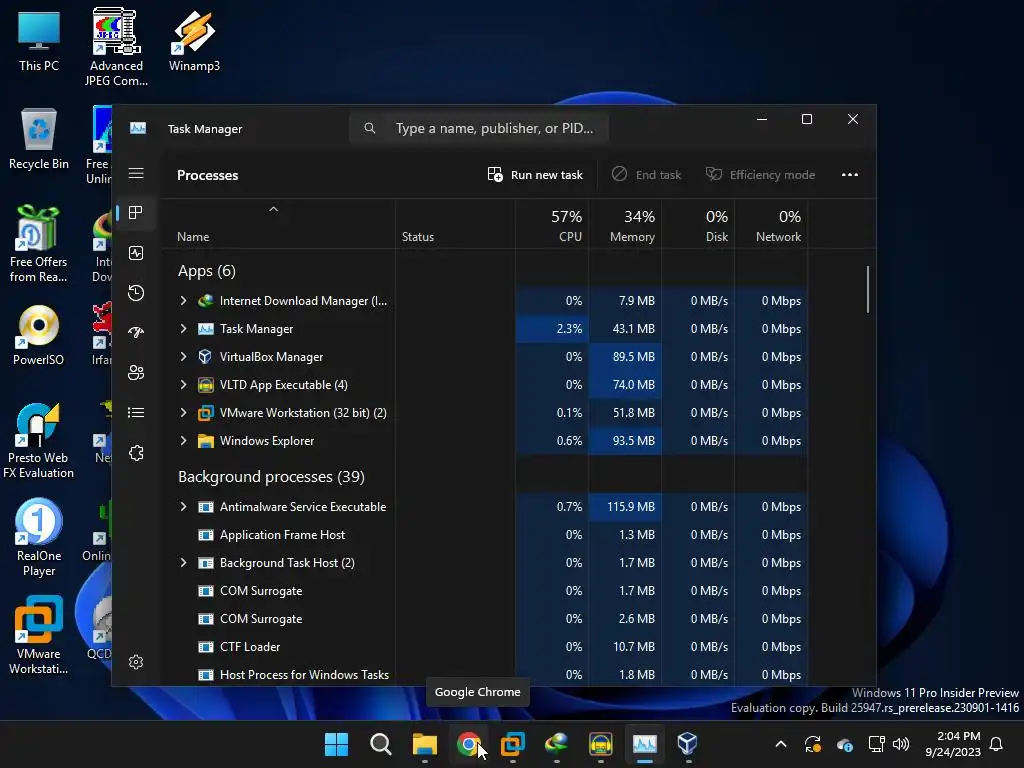The width and height of the screenshot is (1024, 768).
Task: Expand the Antimalware Service Executable row
Action: [x=184, y=507]
